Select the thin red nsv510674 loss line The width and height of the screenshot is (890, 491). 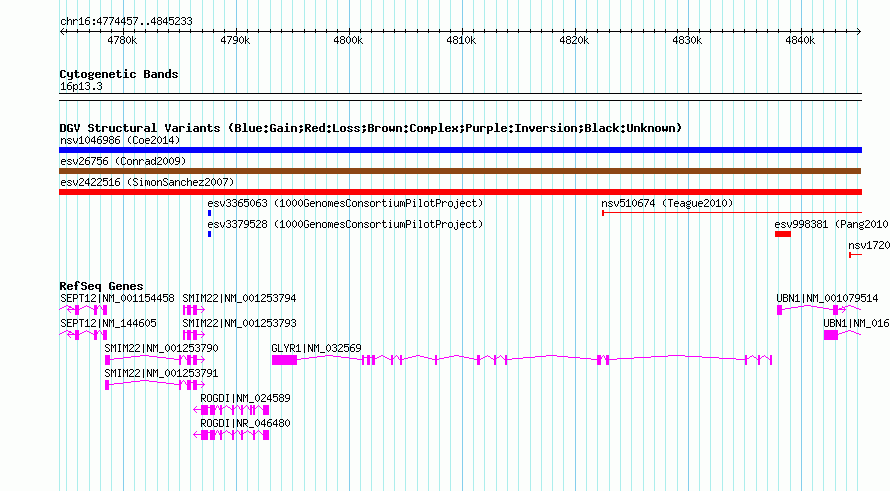(x=732, y=213)
